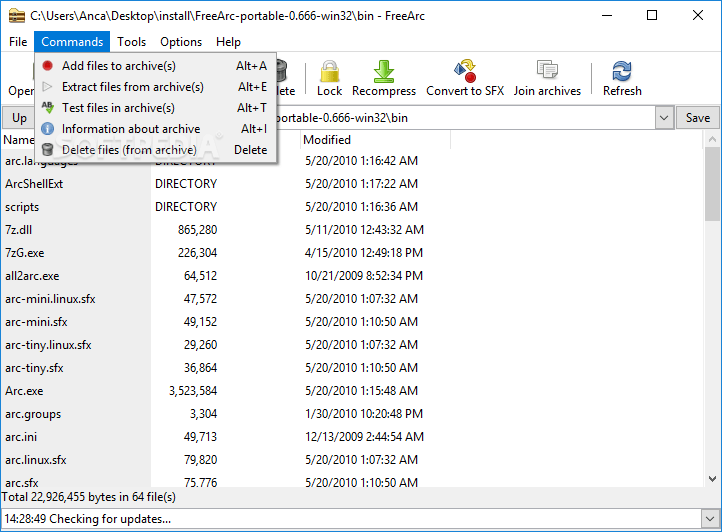Click the Join archives icon
The image size is (722, 532).
[x=547, y=70]
